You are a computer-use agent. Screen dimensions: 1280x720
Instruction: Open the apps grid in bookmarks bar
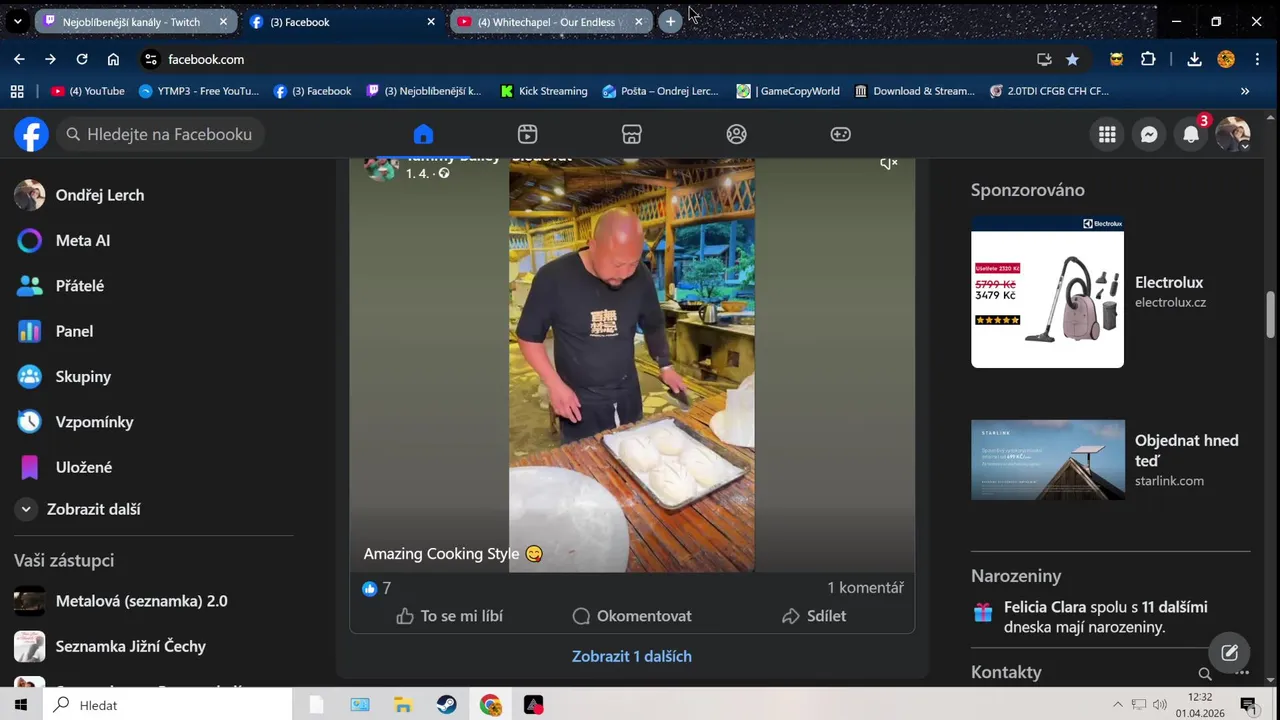[x=17, y=91]
